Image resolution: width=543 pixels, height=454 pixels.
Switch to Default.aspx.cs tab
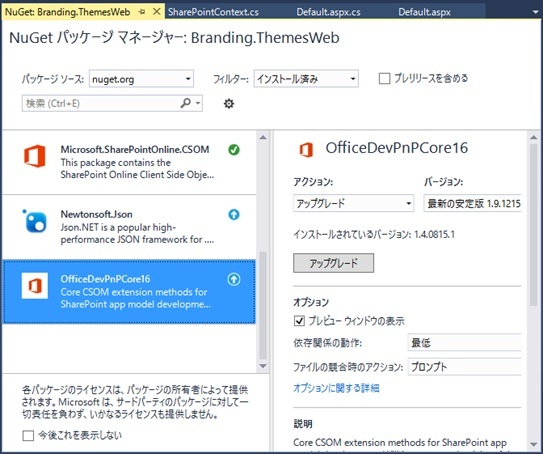tap(328, 12)
